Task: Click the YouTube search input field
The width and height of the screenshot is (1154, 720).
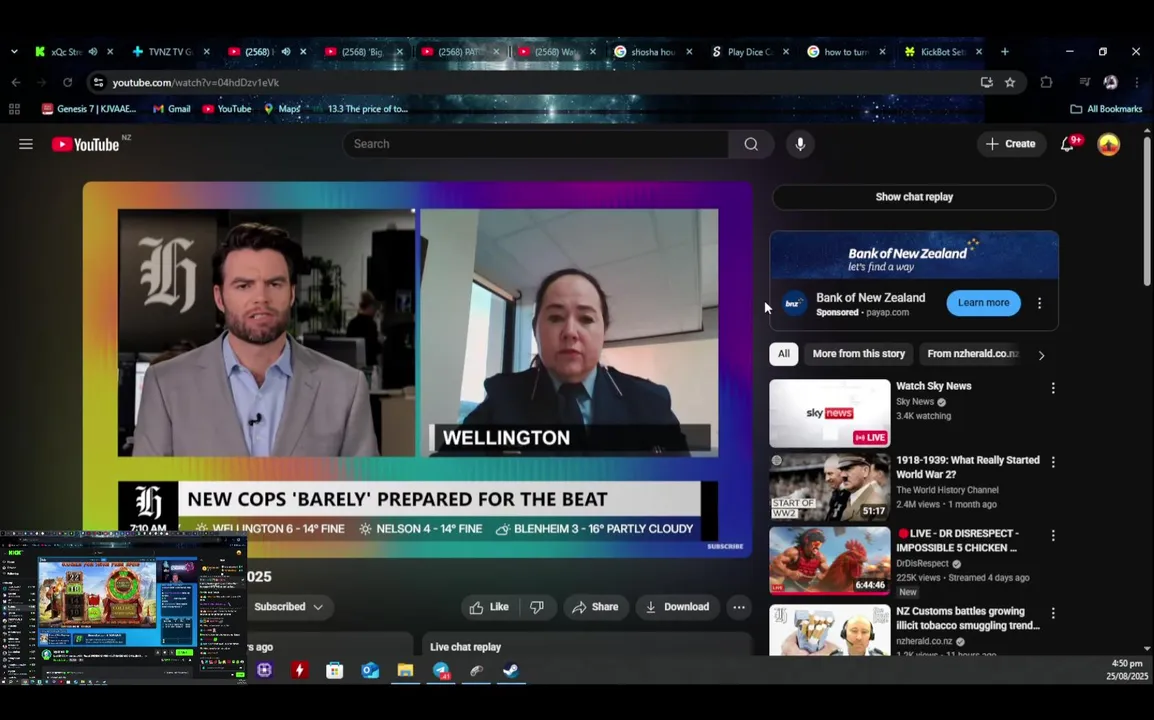Action: click(536, 144)
